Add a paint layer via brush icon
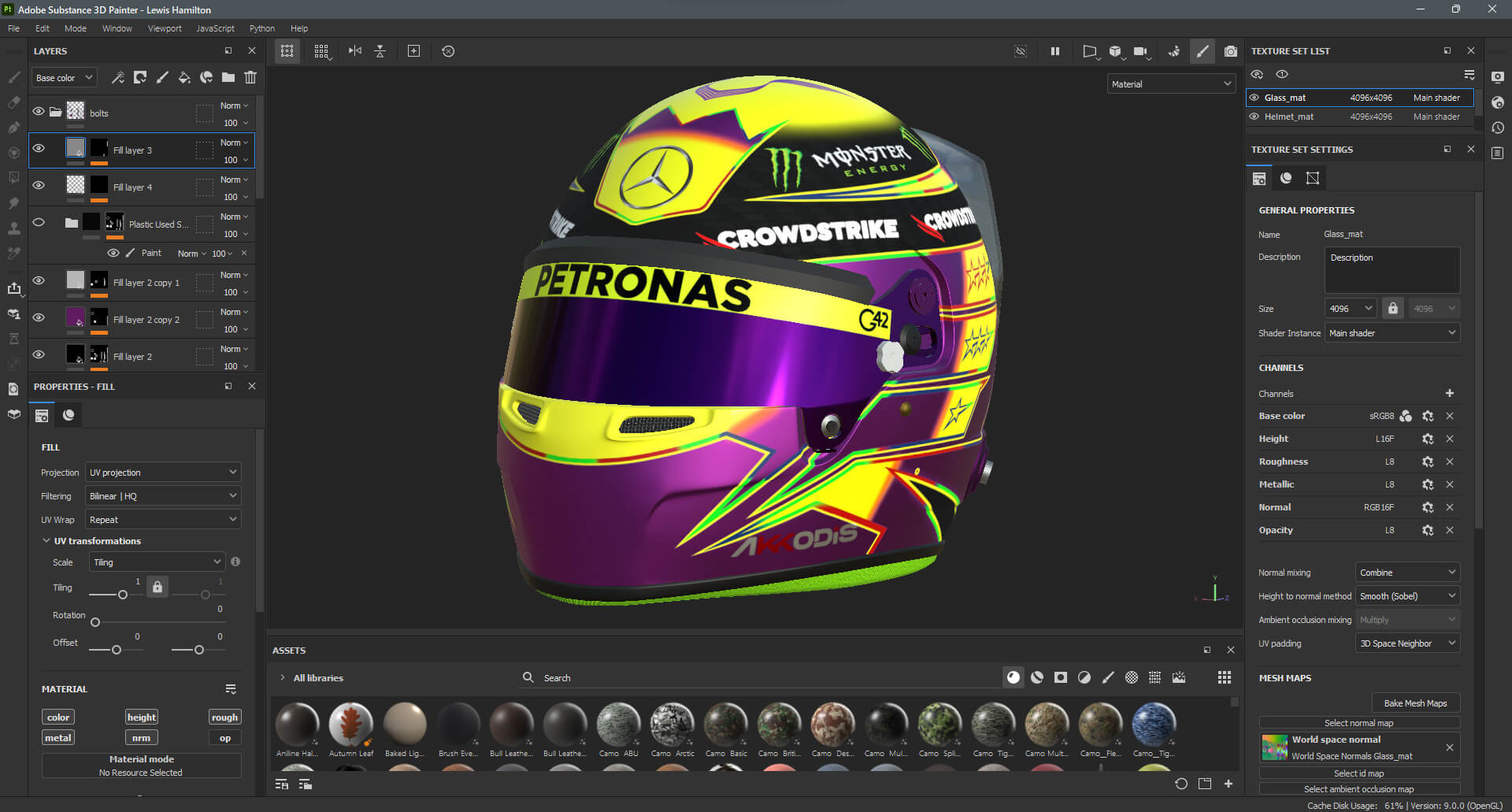1512x812 pixels. coord(162,77)
